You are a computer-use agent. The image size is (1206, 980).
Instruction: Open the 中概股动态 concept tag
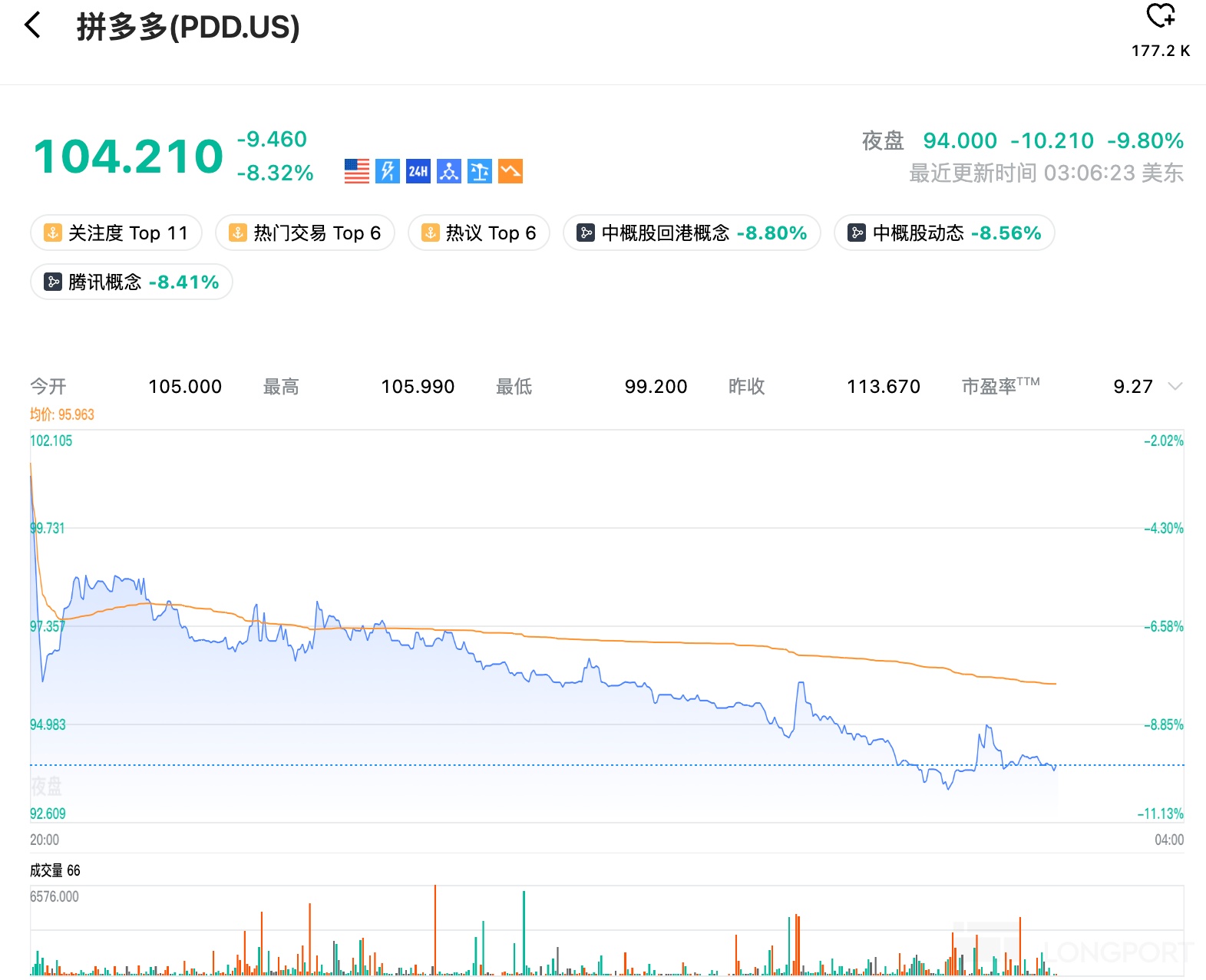point(944,233)
